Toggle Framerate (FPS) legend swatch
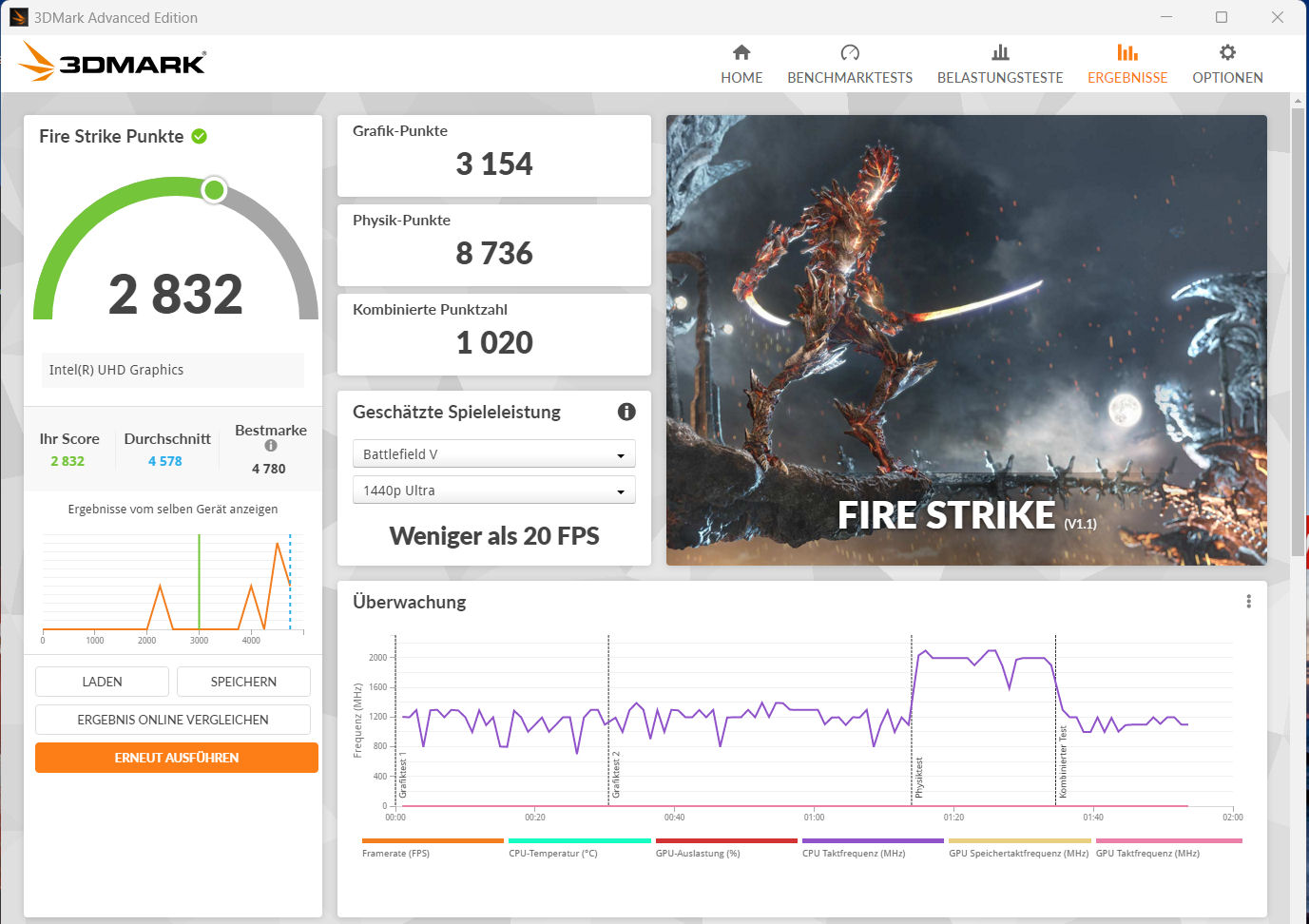Screen dimensions: 1309x924 pyautogui.click(x=433, y=841)
